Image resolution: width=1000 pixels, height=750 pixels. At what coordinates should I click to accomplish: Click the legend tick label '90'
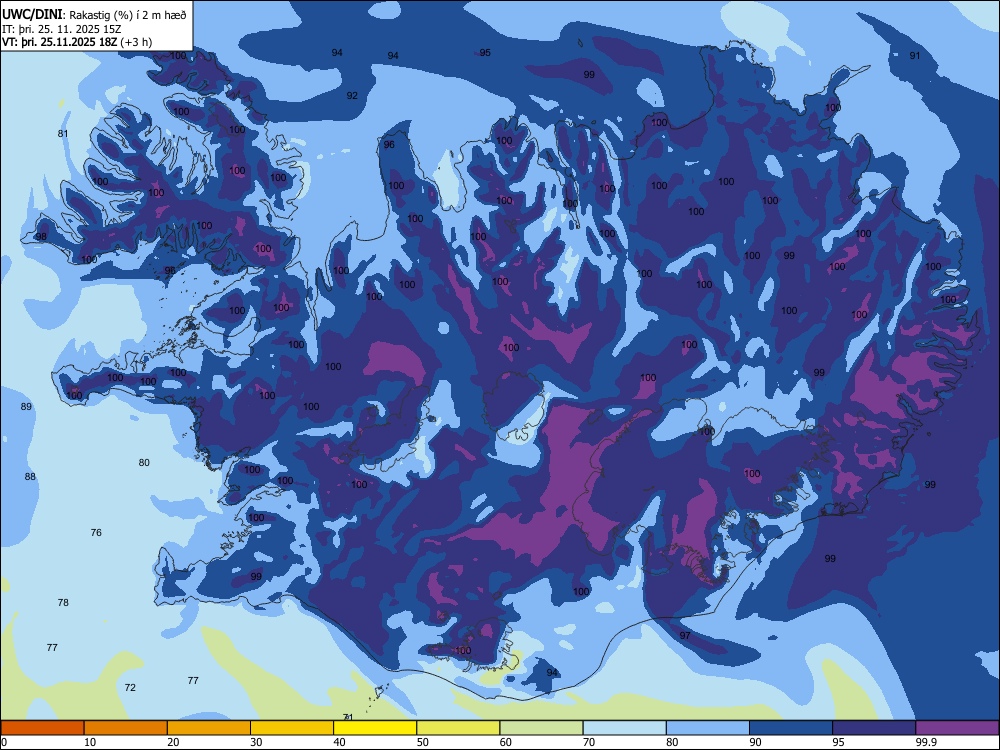coord(755,742)
